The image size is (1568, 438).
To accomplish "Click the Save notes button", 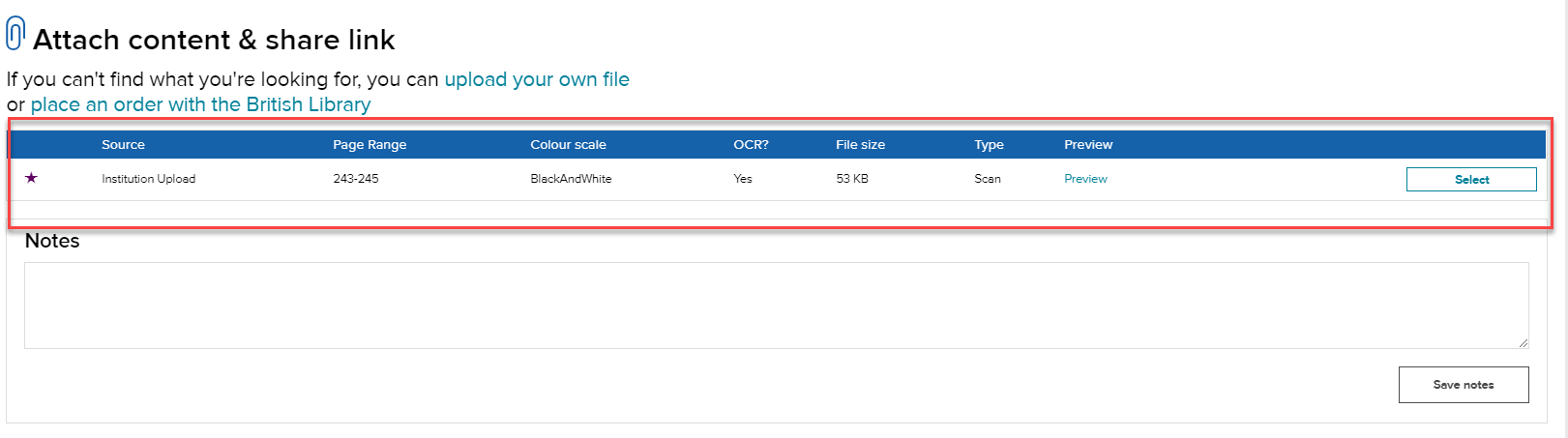I will click(1464, 385).
